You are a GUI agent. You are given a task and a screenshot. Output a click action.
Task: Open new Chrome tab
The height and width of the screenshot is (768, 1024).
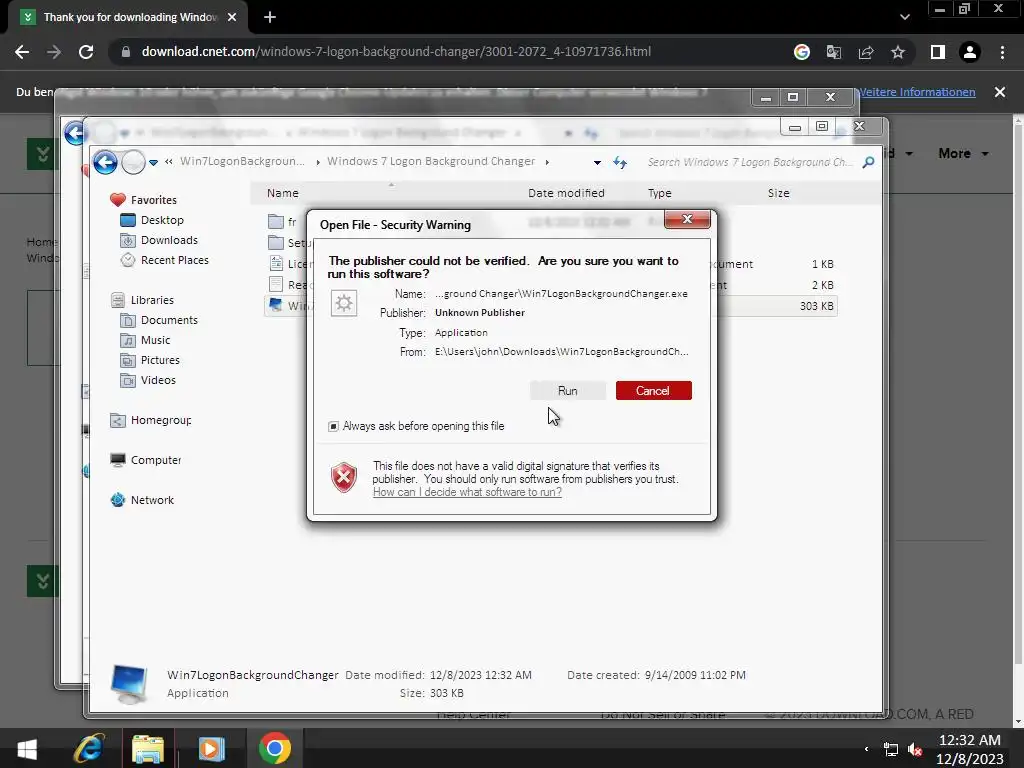point(270,18)
